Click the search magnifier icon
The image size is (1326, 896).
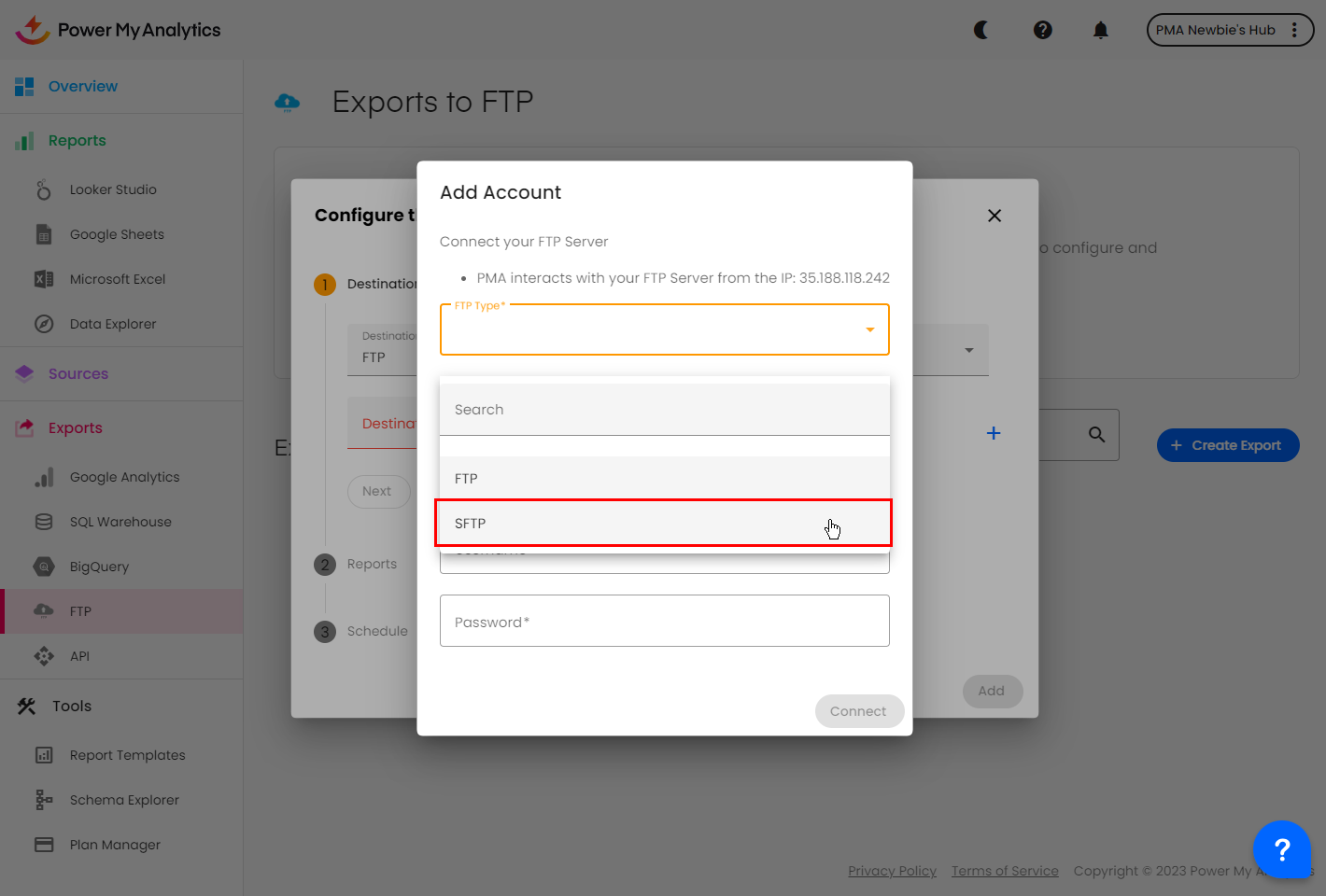click(1097, 434)
